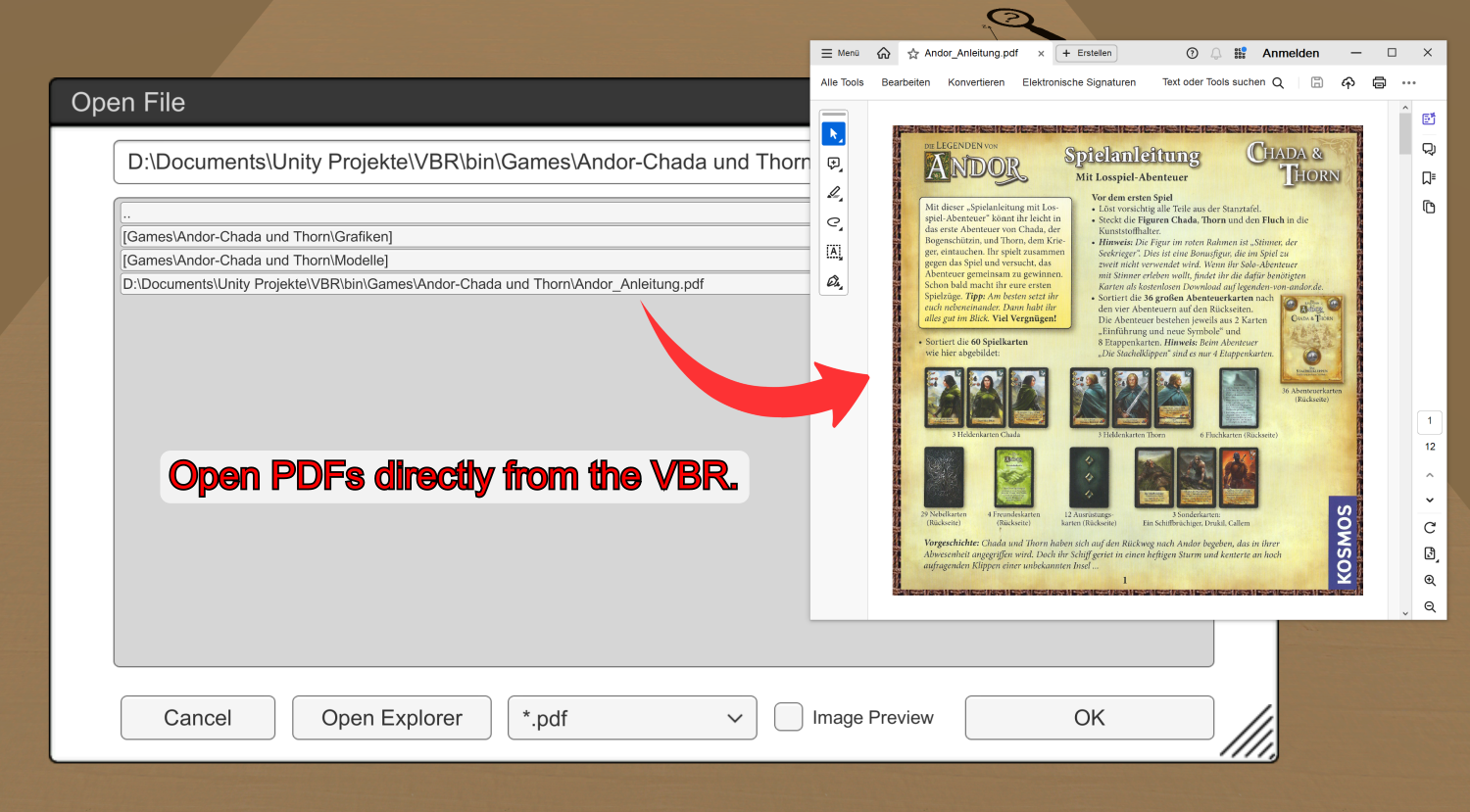Select the freehand draw lasso tool

(x=834, y=222)
